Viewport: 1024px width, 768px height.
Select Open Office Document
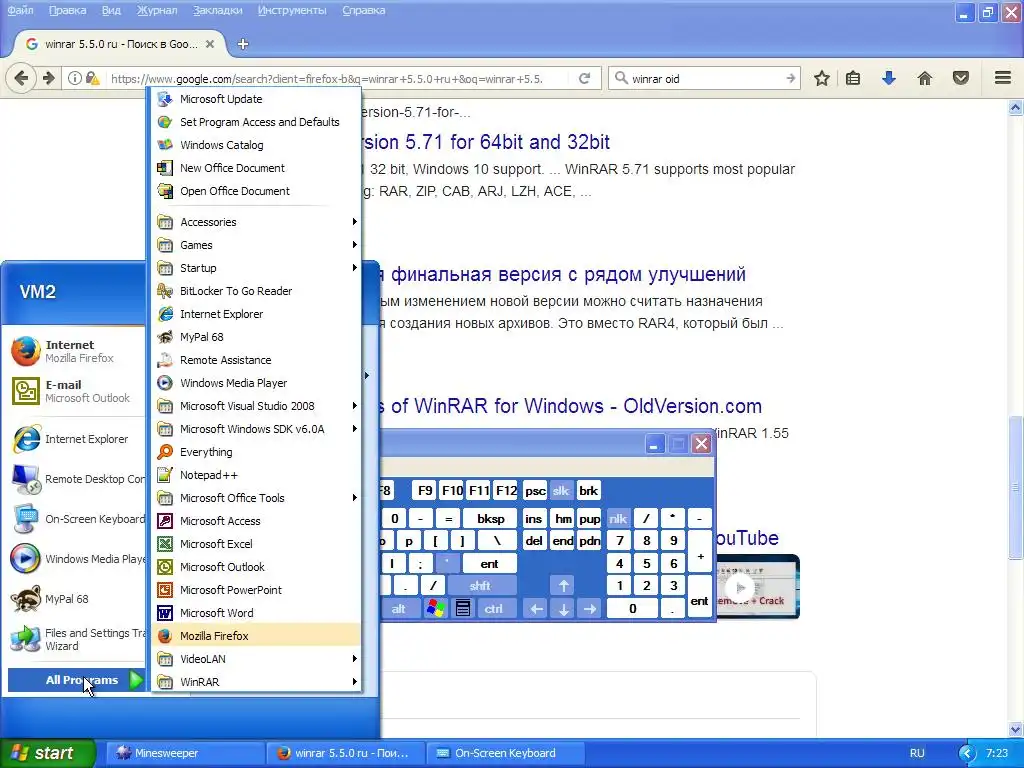pos(256,191)
